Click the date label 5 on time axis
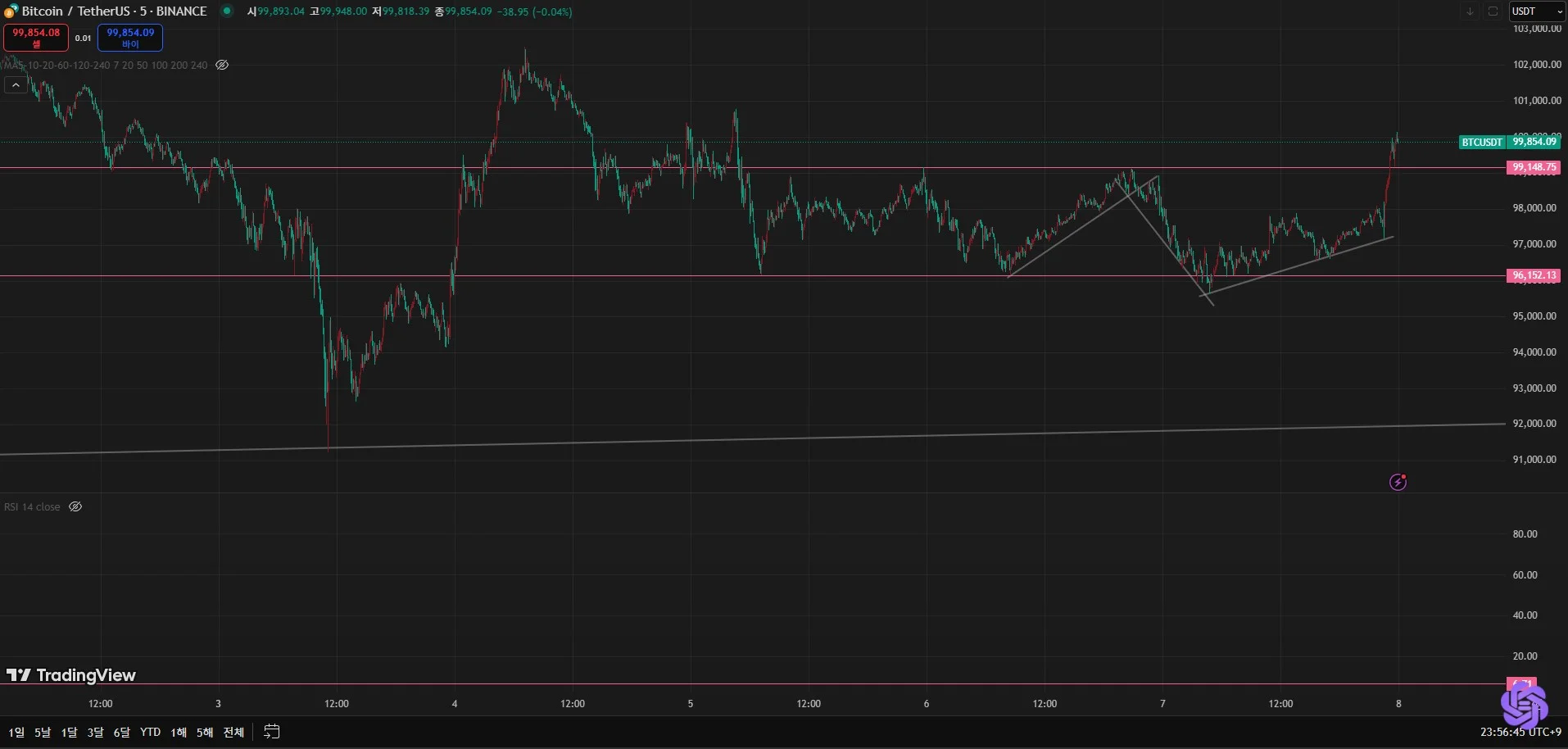 click(691, 704)
